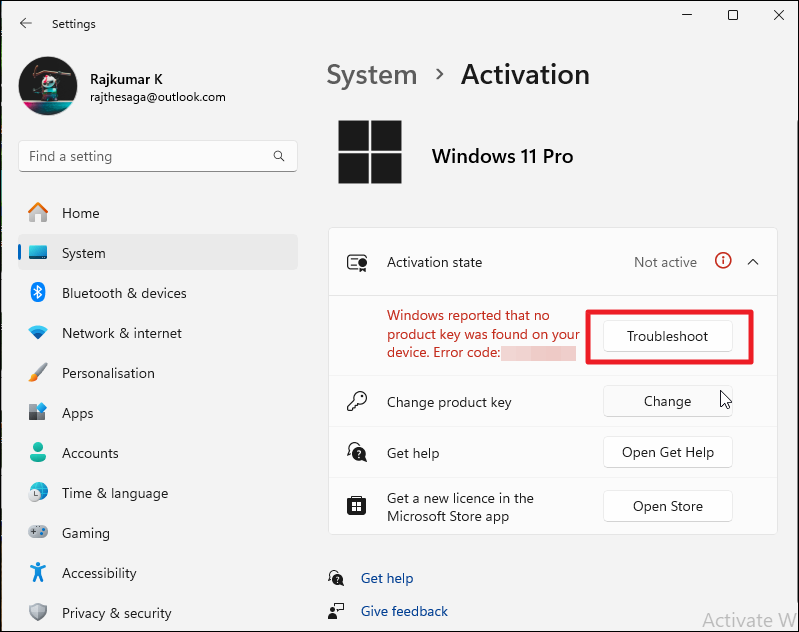Click the Troubleshoot button

pos(668,336)
